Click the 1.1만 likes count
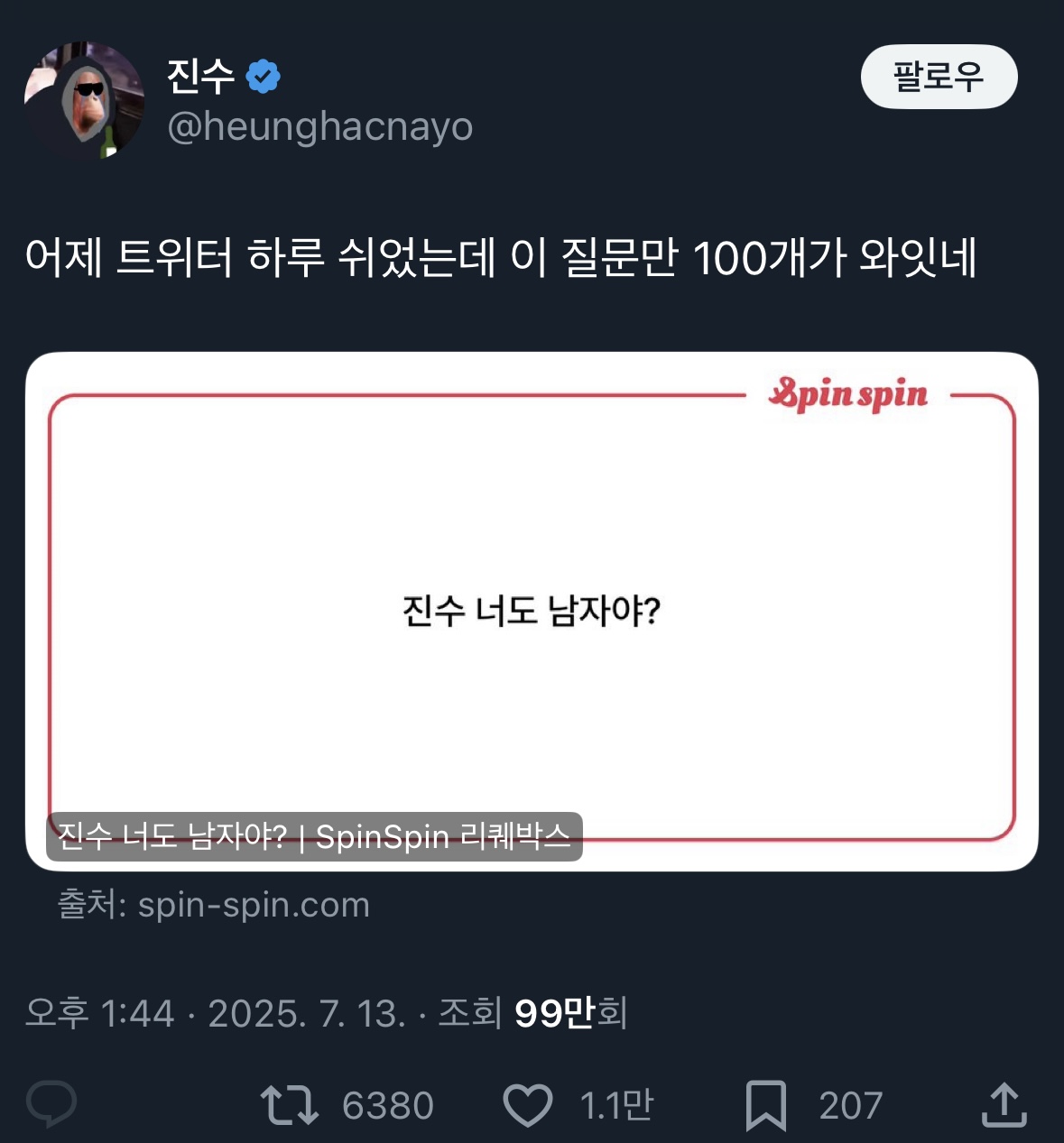 pos(616,1106)
